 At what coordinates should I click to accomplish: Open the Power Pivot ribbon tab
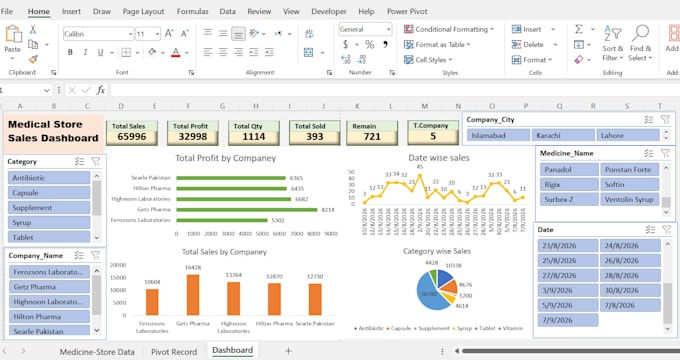click(x=407, y=11)
